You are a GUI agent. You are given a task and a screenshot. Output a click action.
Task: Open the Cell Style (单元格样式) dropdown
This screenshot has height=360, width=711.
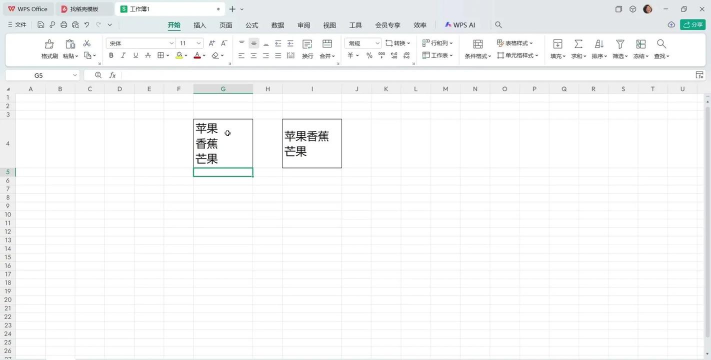click(x=518, y=55)
